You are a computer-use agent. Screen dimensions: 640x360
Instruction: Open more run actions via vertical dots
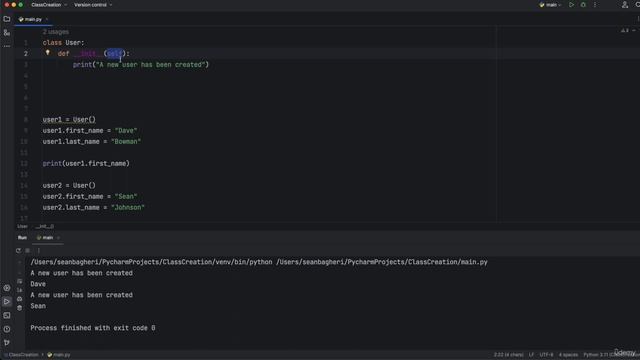pyautogui.click(x=595, y=5)
